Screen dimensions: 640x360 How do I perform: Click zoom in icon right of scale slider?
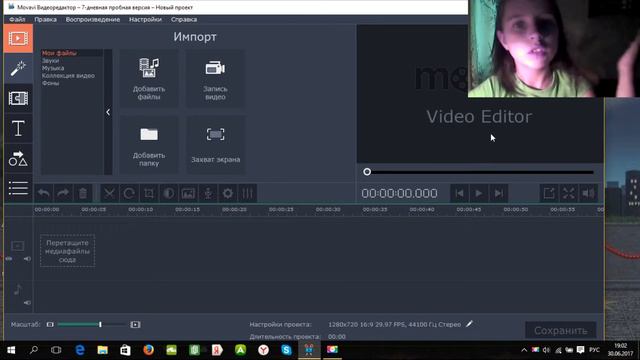point(135,324)
